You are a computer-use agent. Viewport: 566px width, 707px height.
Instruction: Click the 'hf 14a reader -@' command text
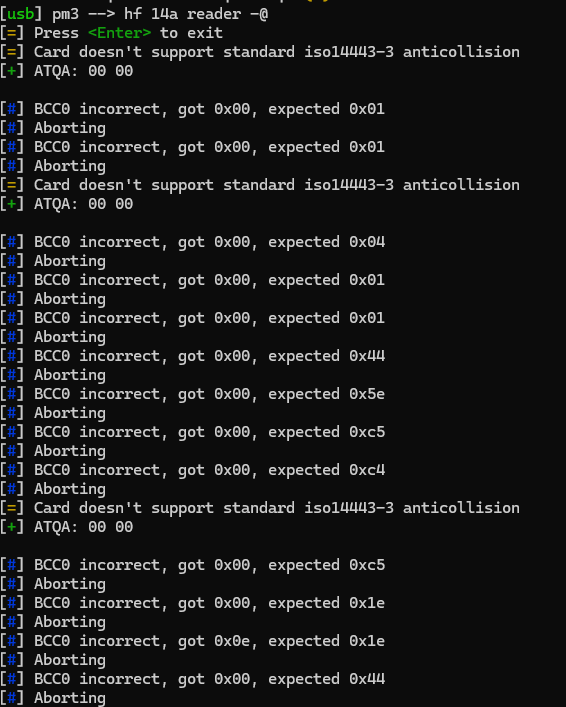pos(196,14)
